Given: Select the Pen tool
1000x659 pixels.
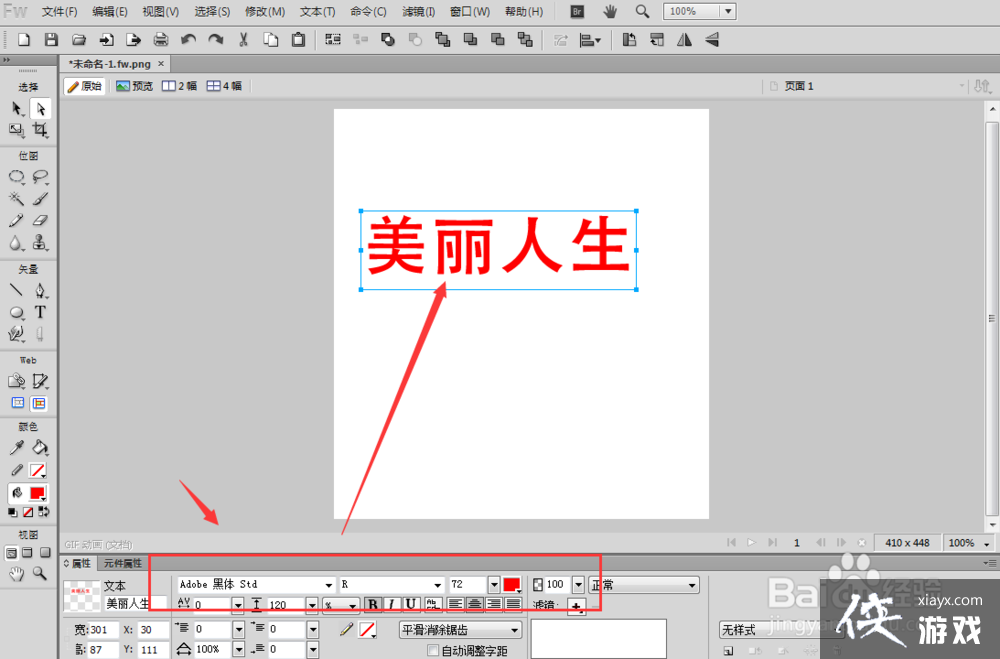Looking at the screenshot, I should click(x=40, y=290).
